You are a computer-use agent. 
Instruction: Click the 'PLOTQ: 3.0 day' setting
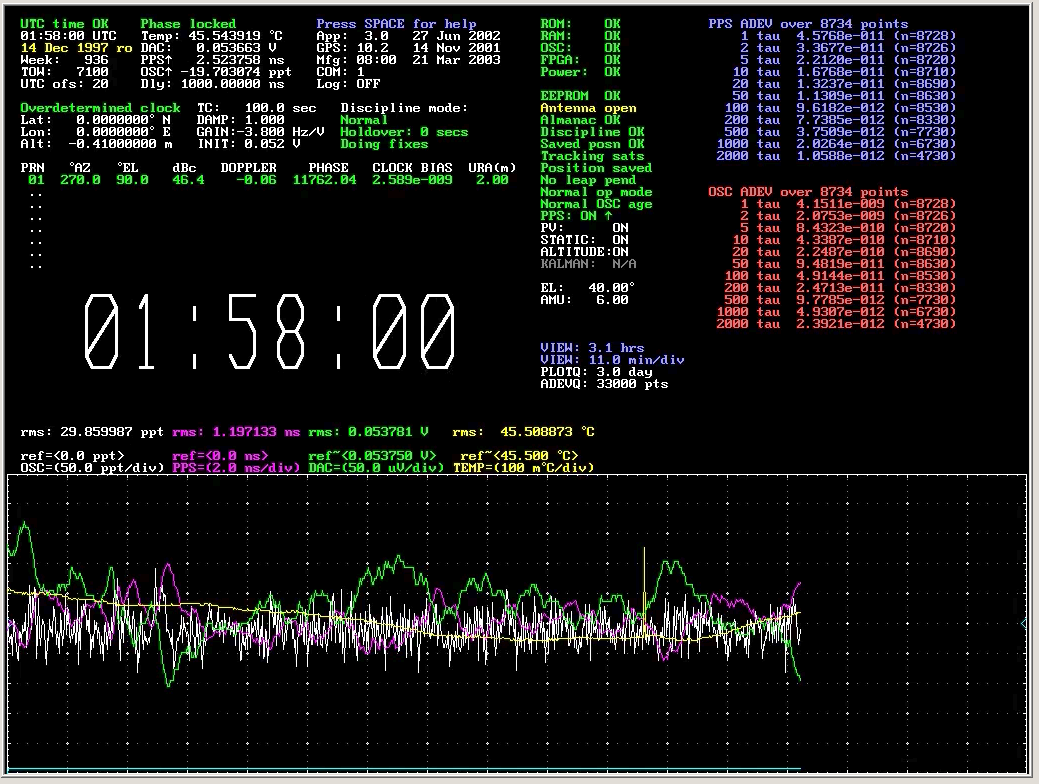596,372
